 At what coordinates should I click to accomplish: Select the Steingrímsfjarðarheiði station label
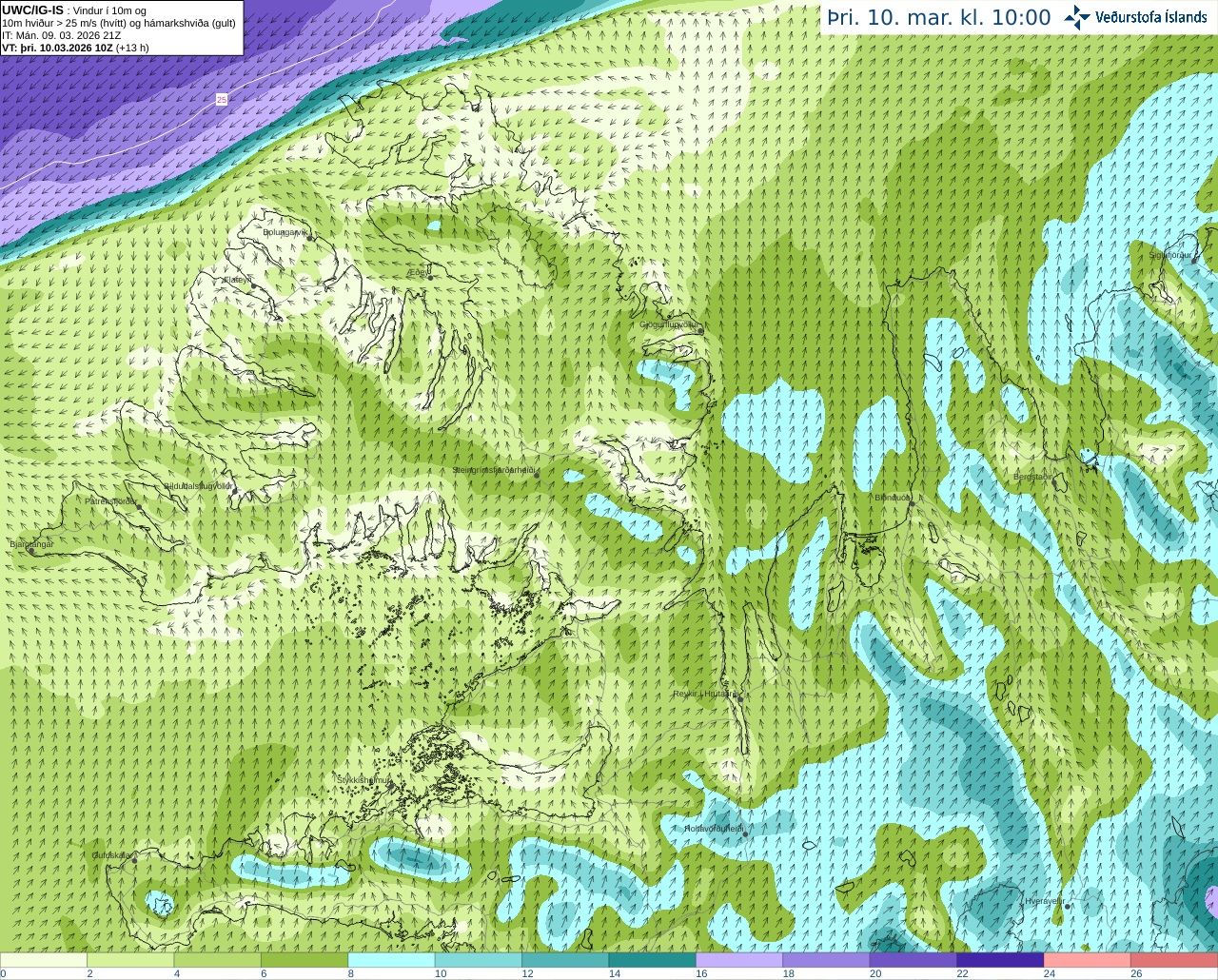[x=493, y=470]
